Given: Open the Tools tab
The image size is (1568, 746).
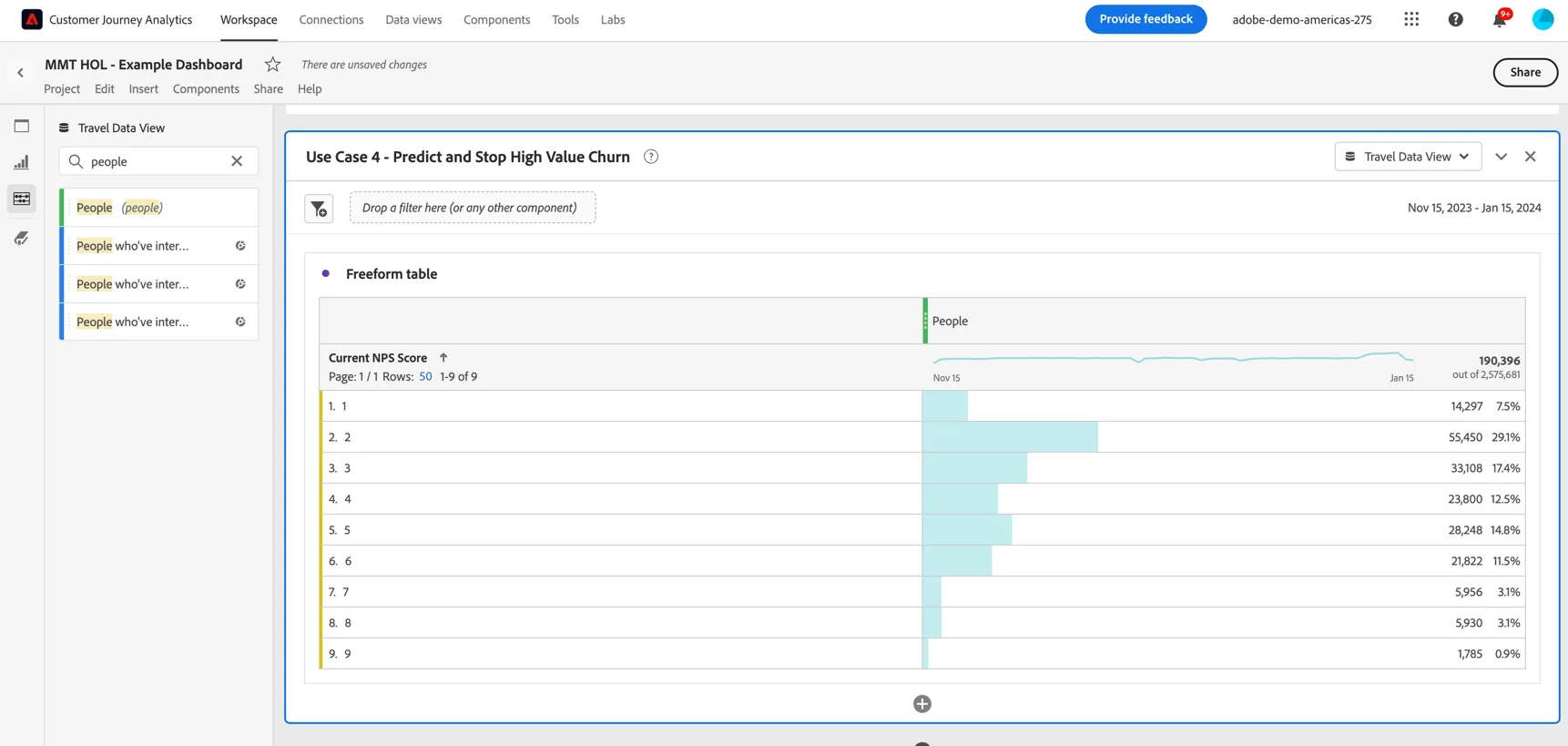Looking at the screenshot, I should point(565,20).
